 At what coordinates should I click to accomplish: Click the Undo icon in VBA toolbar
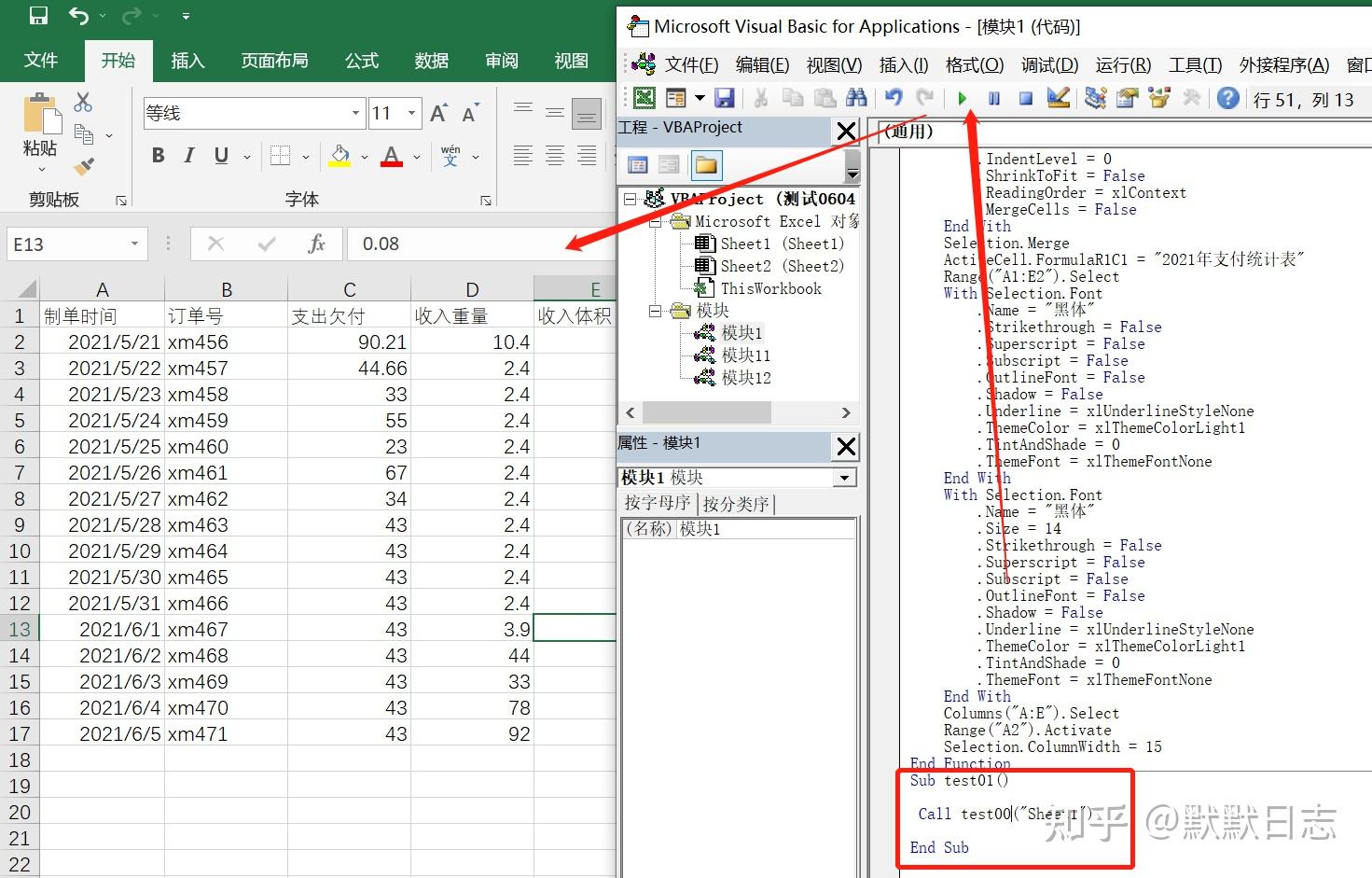tap(893, 98)
